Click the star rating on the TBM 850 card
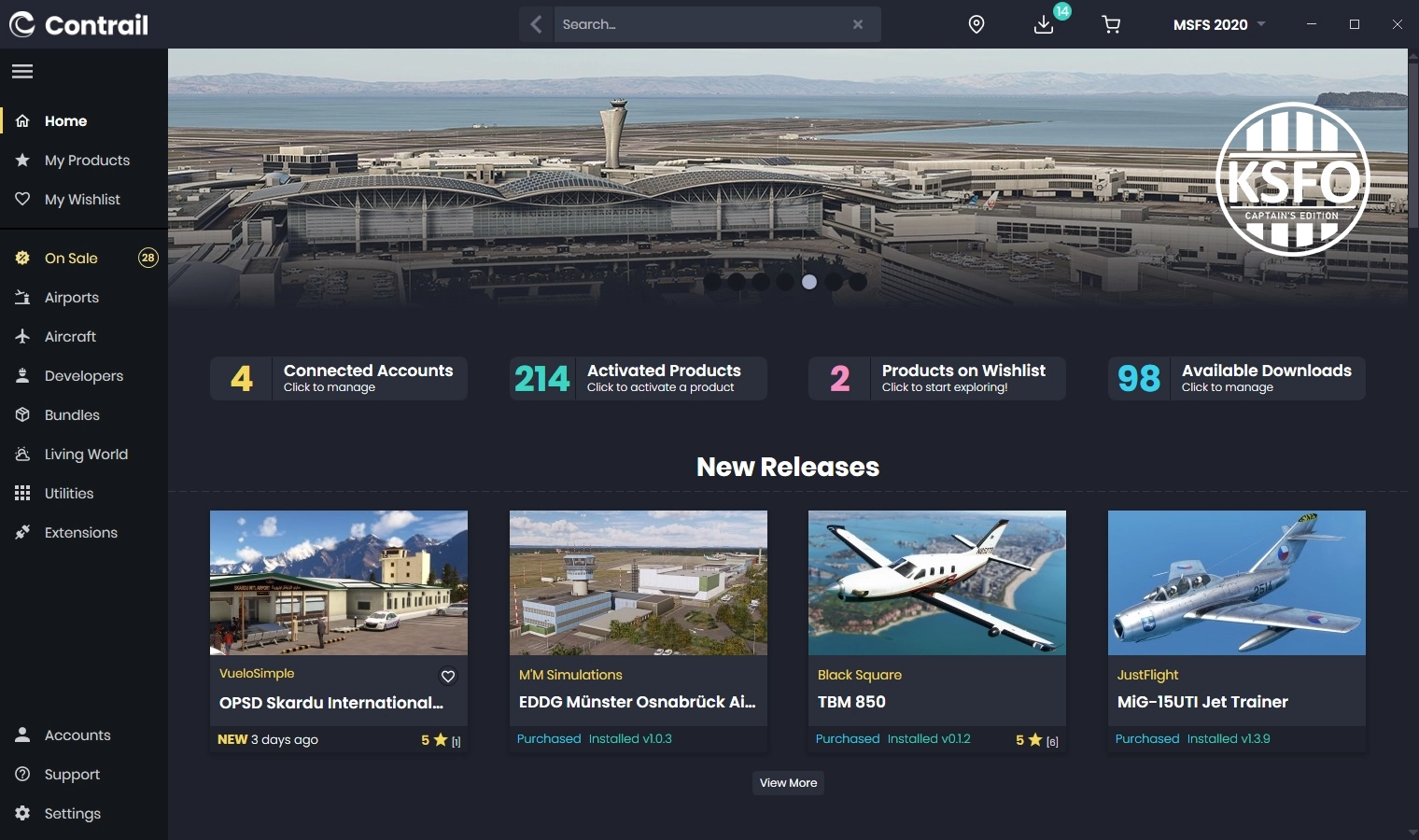The height and width of the screenshot is (840, 1419). point(1037,740)
